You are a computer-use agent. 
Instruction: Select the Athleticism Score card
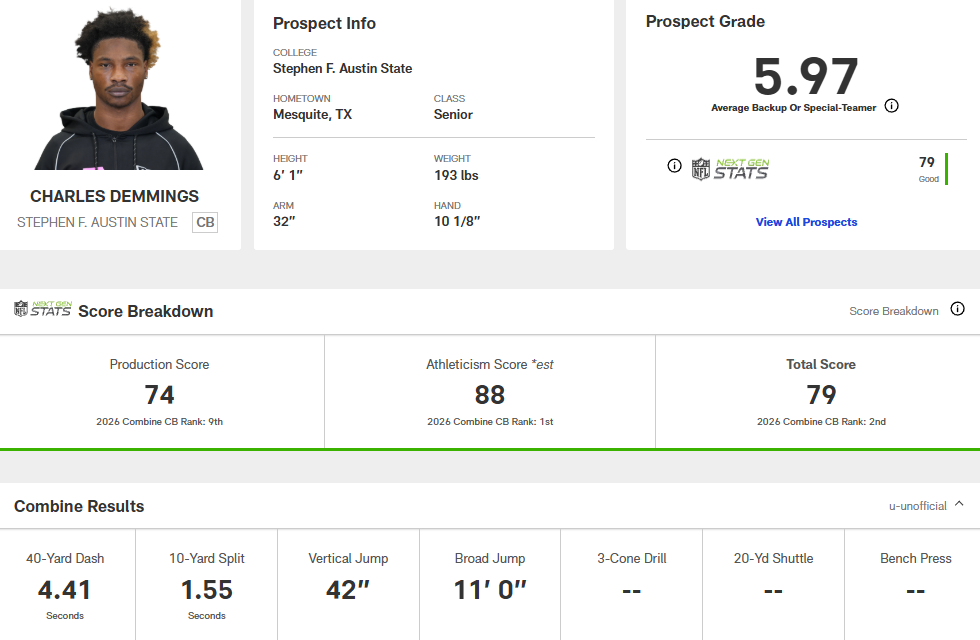(x=490, y=392)
